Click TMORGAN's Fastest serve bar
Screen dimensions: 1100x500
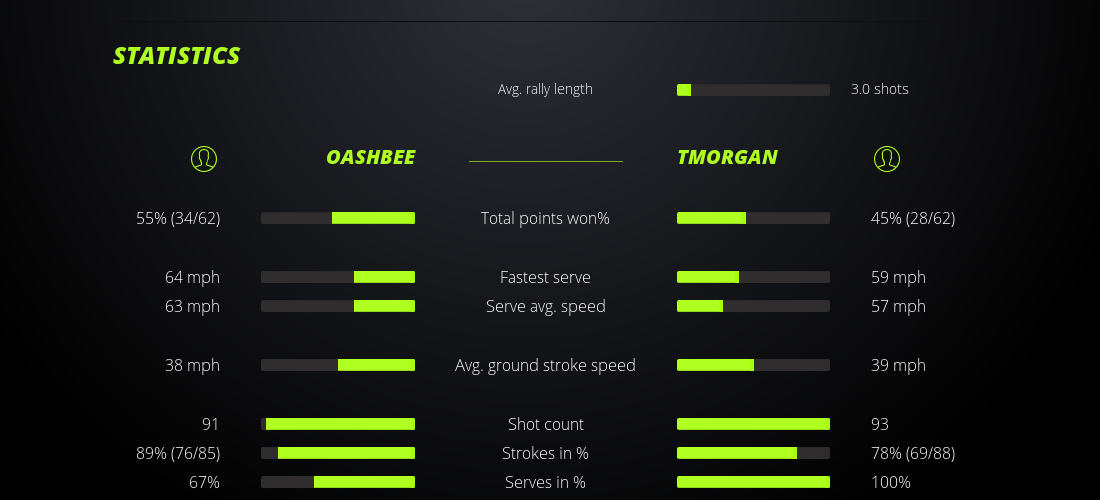click(x=753, y=277)
